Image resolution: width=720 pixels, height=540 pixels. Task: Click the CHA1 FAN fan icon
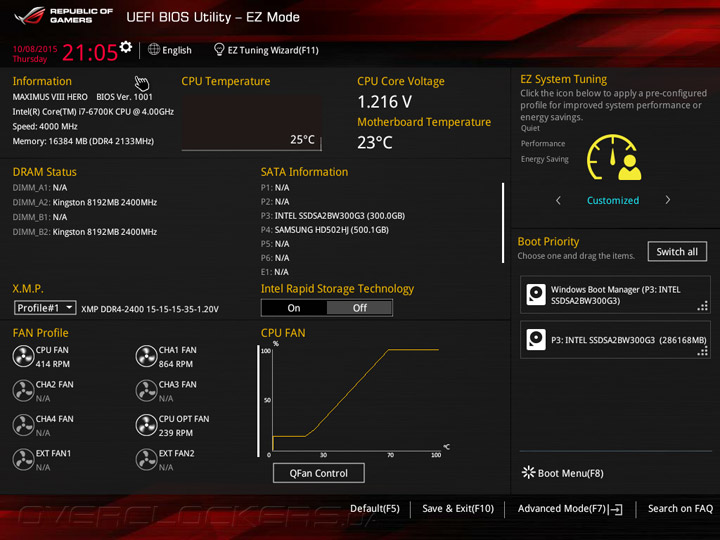(x=146, y=356)
